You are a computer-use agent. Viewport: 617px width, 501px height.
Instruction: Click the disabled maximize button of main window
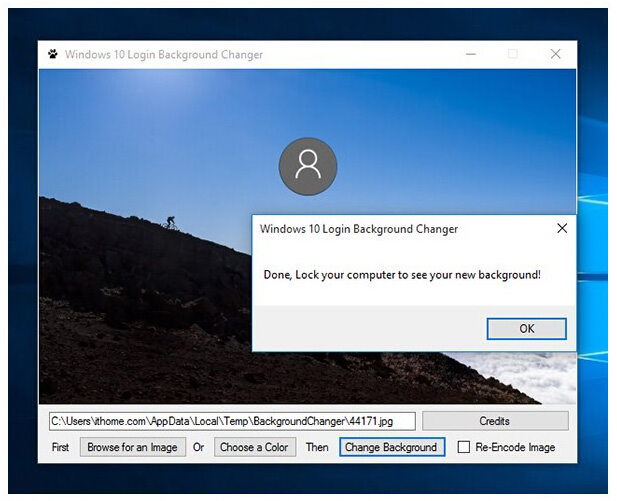[x=512, y=54]
